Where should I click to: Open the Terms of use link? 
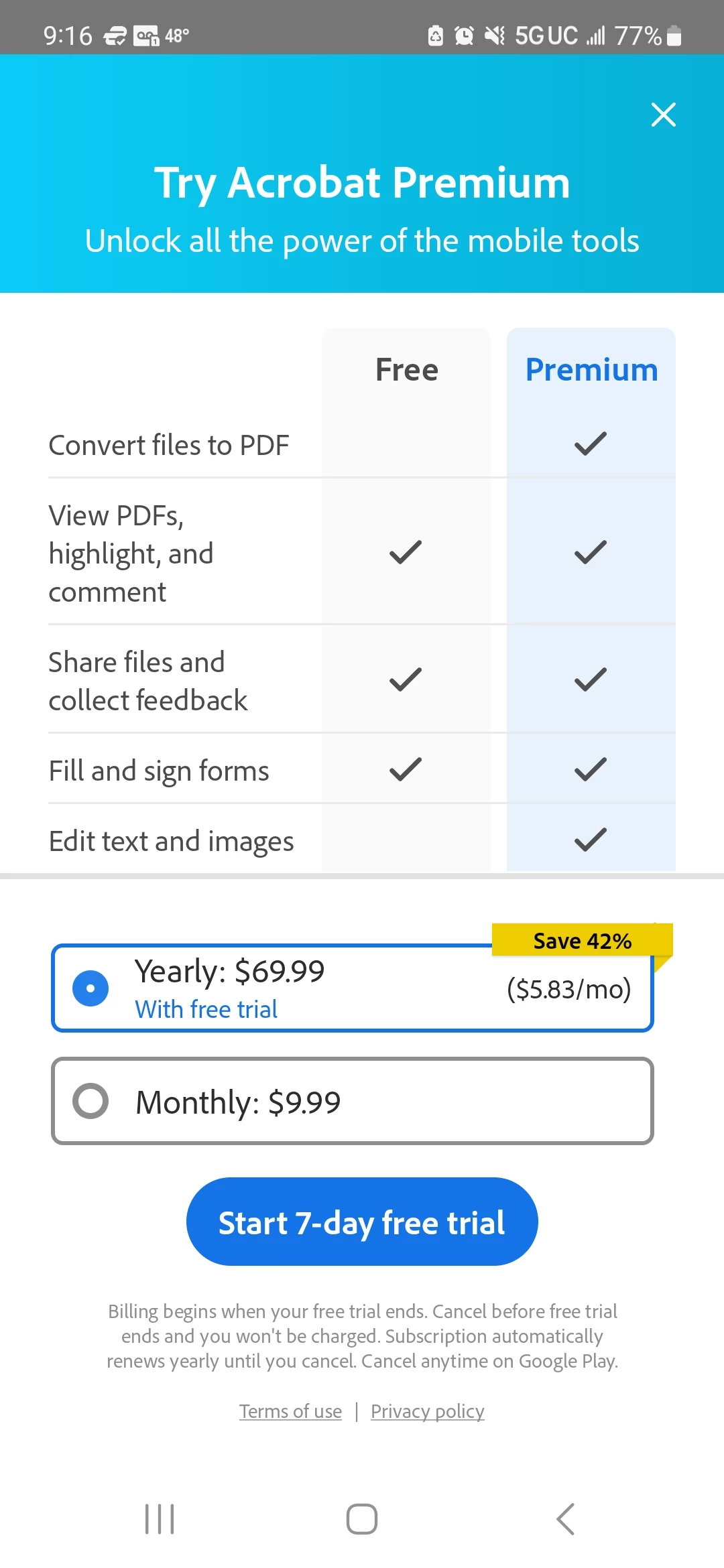tap(290, 1411)
